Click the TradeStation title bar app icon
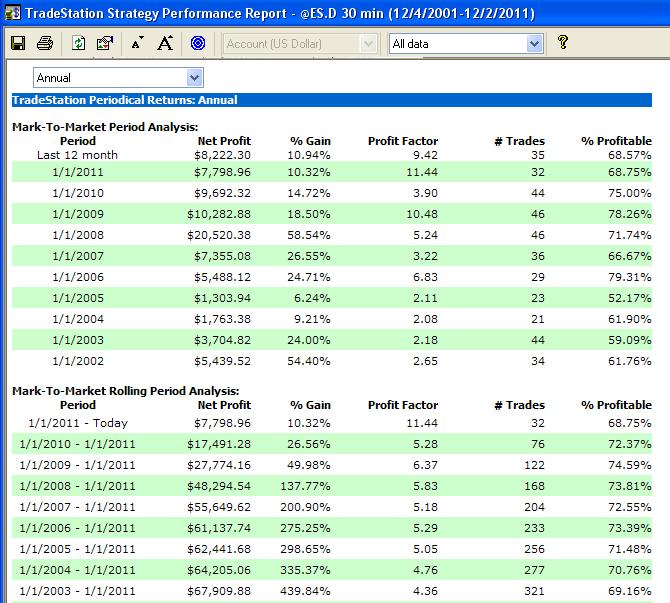 (13, 13)
